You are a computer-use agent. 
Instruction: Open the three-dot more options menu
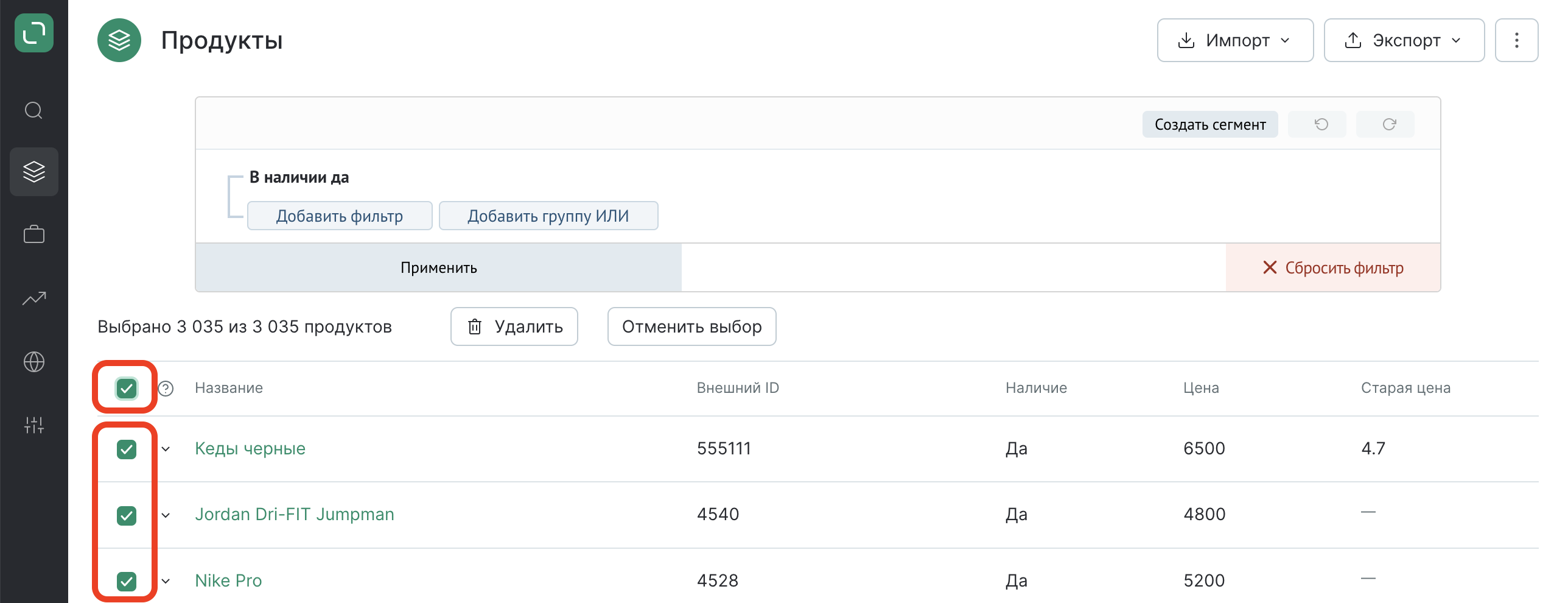1516,40
